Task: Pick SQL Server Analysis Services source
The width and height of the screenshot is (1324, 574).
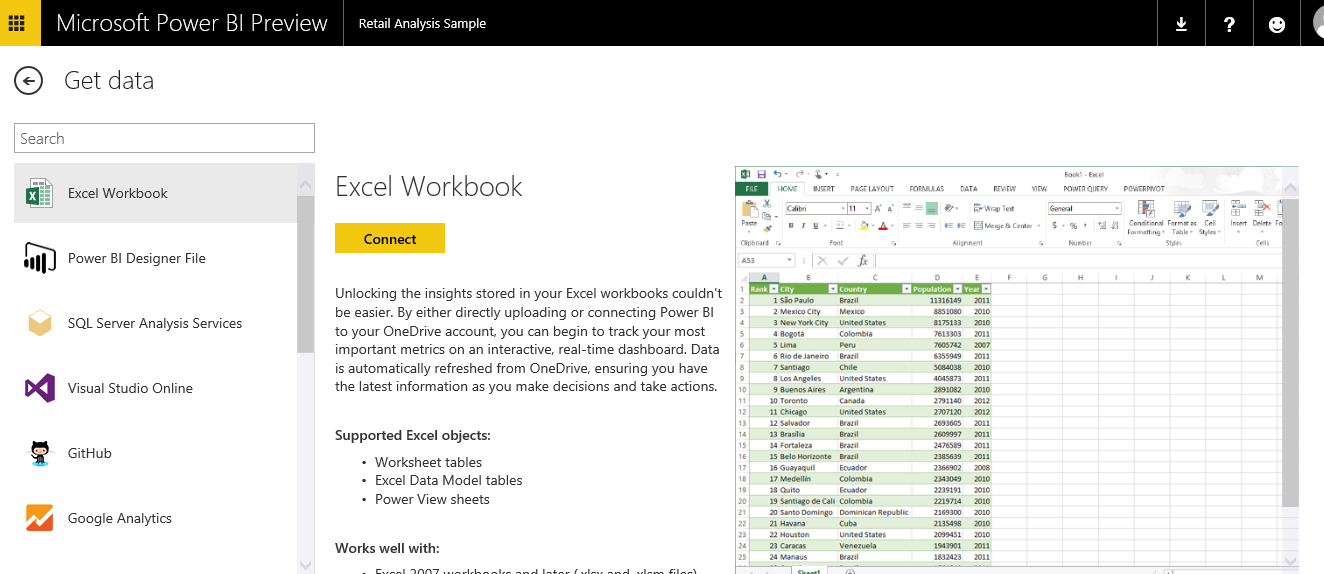Action: [155, 323]
